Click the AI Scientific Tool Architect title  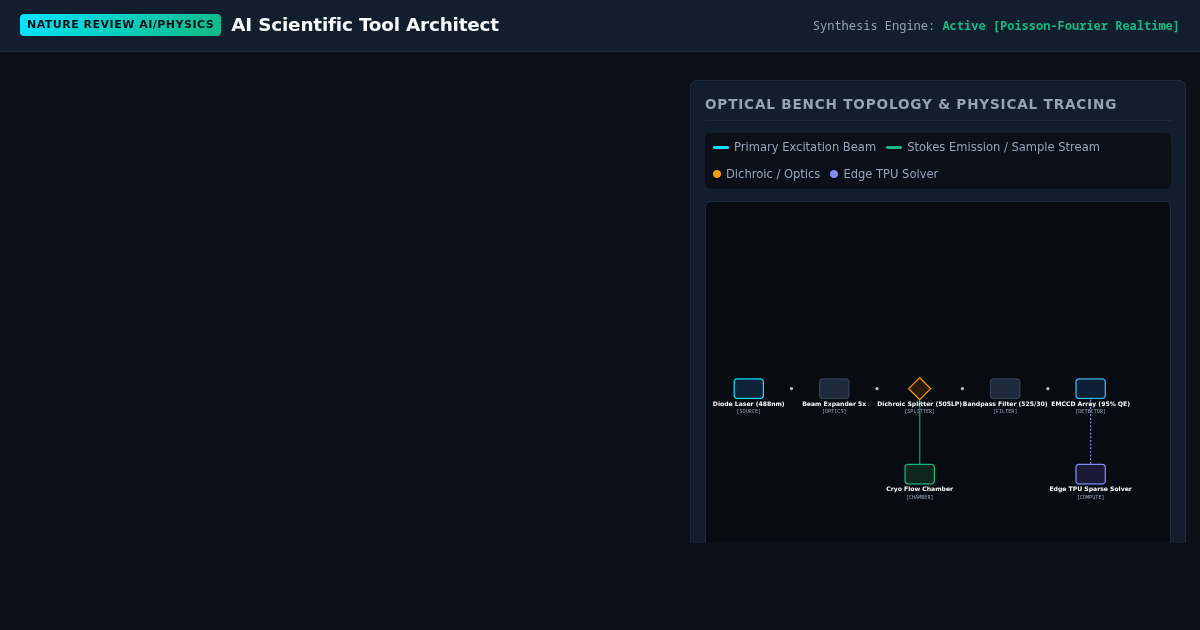pos(365,25)
